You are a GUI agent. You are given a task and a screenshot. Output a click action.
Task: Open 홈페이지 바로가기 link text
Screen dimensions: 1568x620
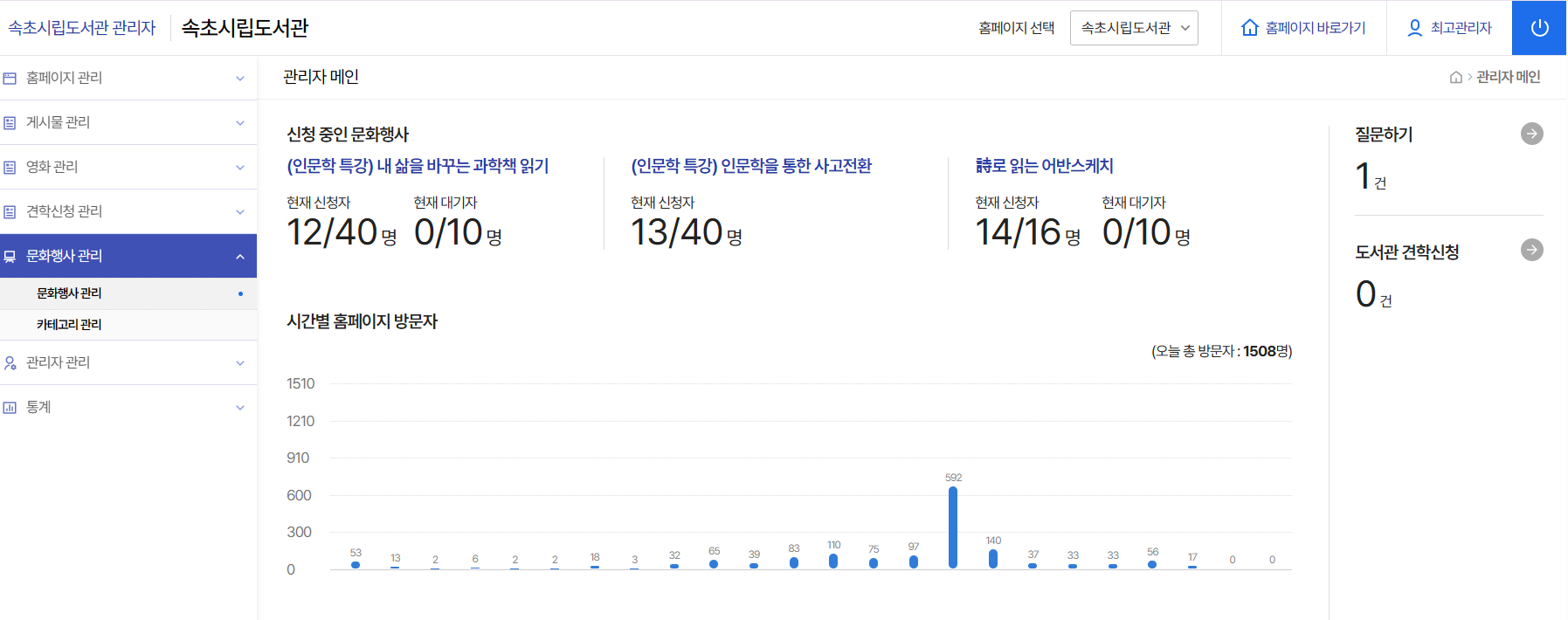1316,28
